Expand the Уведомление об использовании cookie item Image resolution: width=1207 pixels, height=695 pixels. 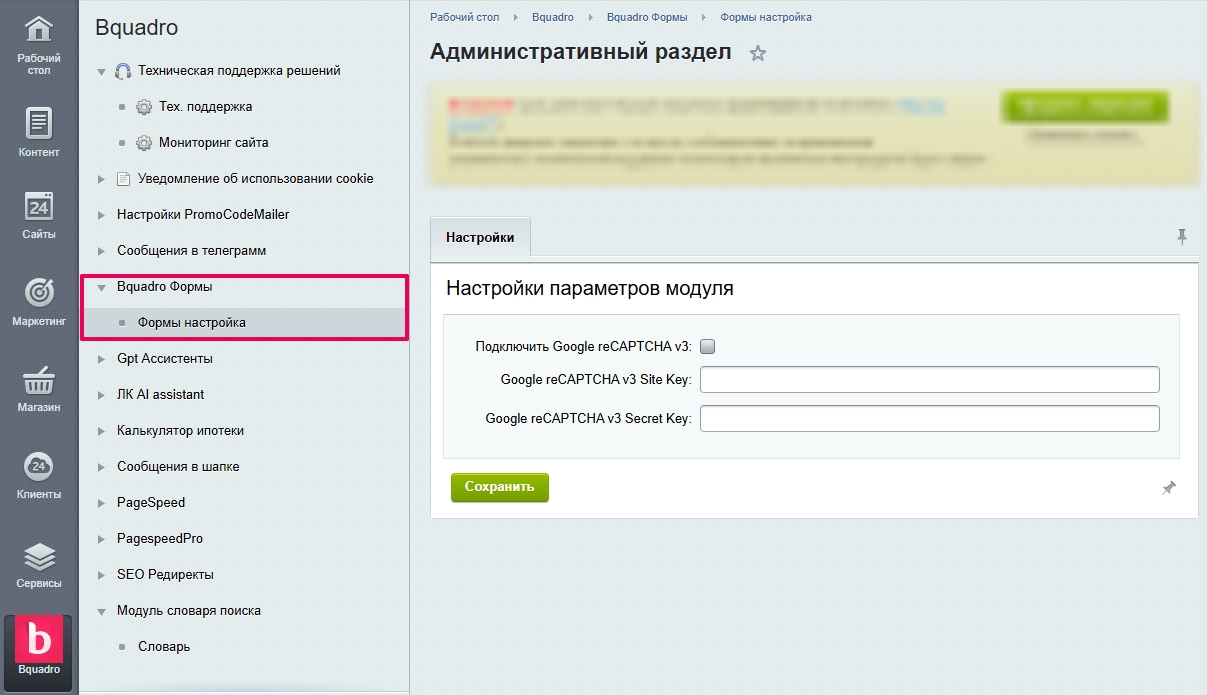point(98,177)
